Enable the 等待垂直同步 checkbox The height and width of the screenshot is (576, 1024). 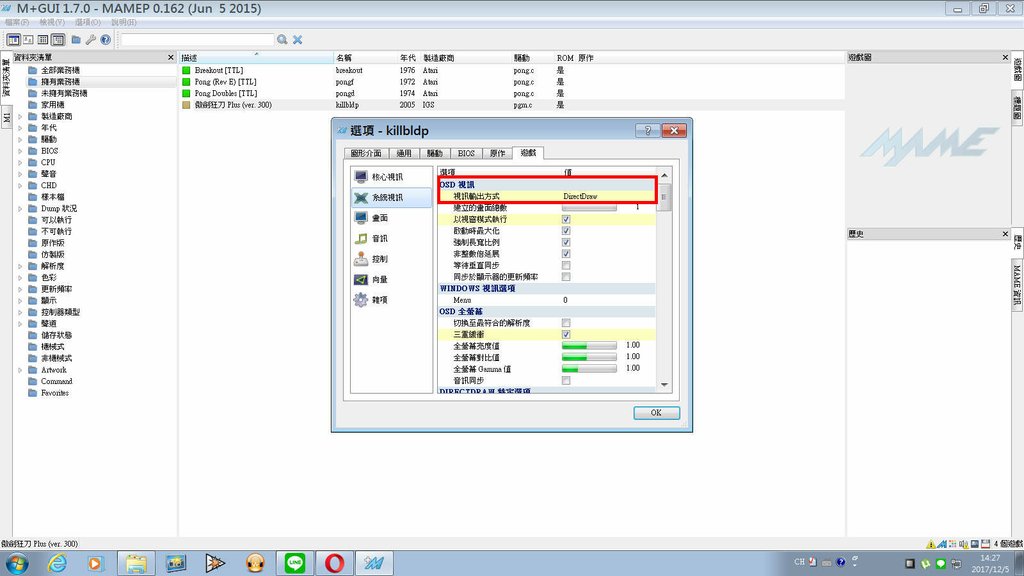(566, 265)
